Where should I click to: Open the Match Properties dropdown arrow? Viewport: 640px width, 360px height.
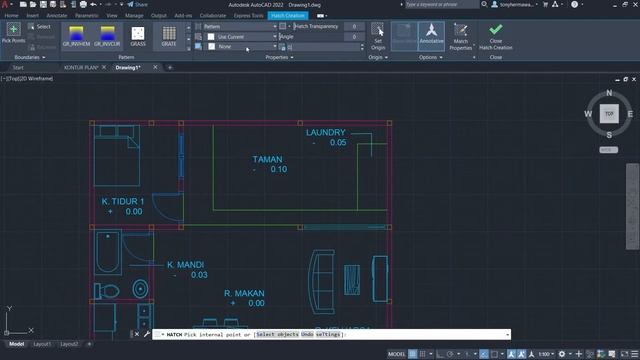pyautogui.click(x=474, y=45)
